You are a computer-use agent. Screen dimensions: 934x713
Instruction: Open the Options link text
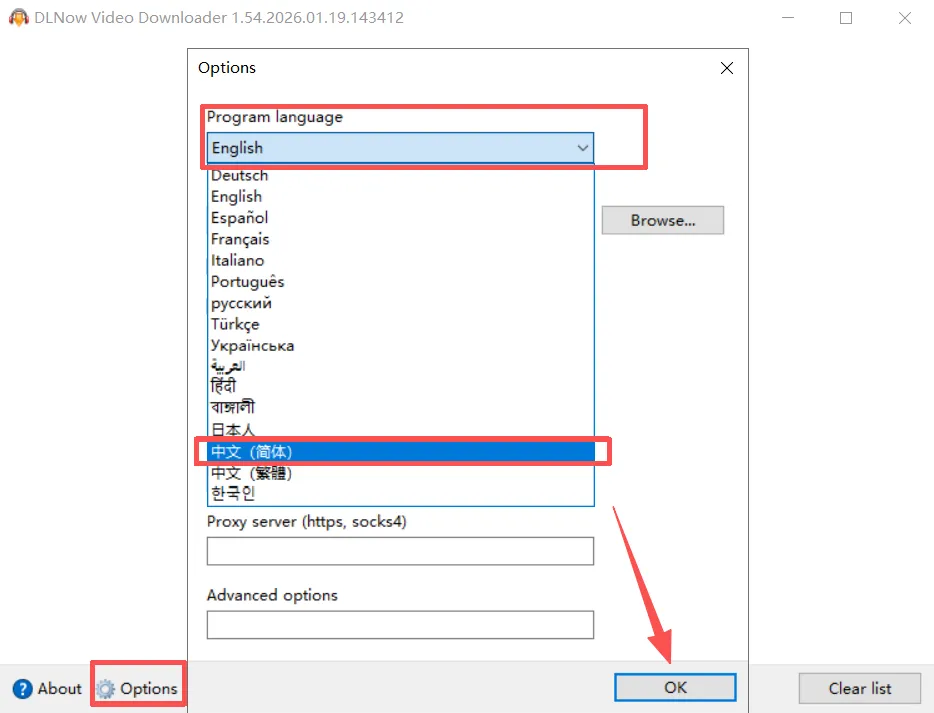(148, 689)
